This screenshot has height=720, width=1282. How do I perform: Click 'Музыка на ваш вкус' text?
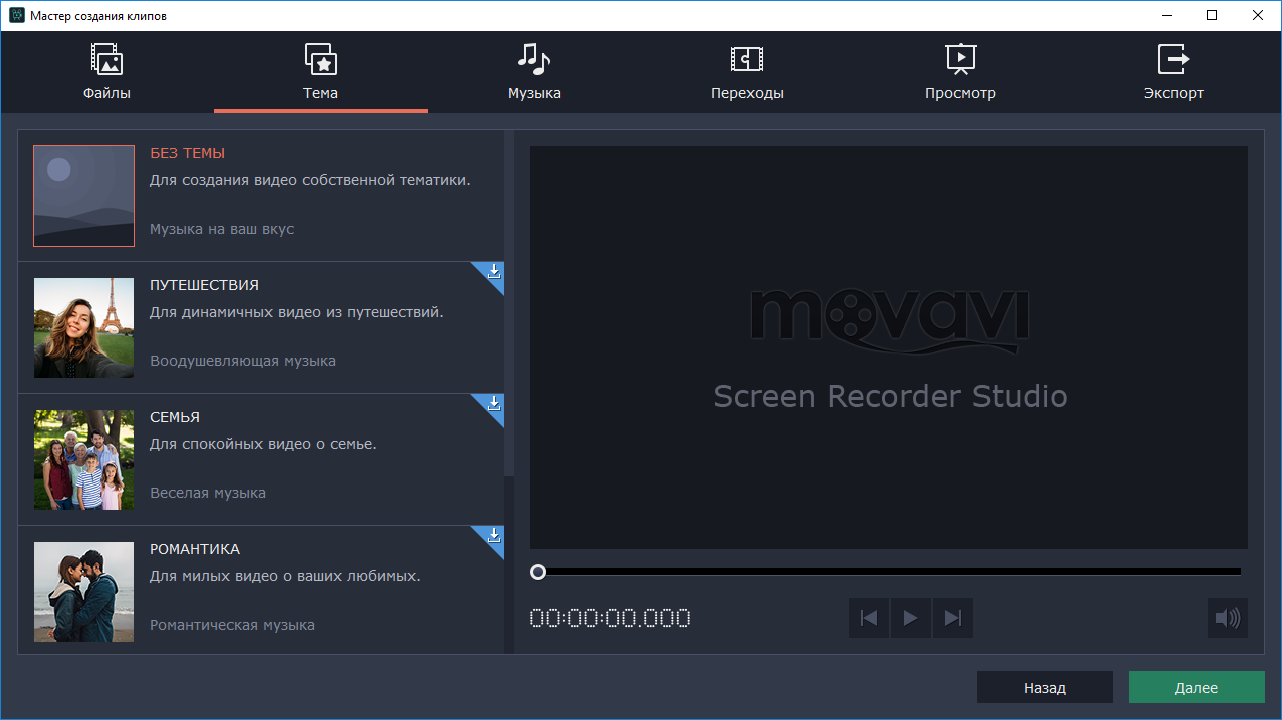(x=222, y=229)
